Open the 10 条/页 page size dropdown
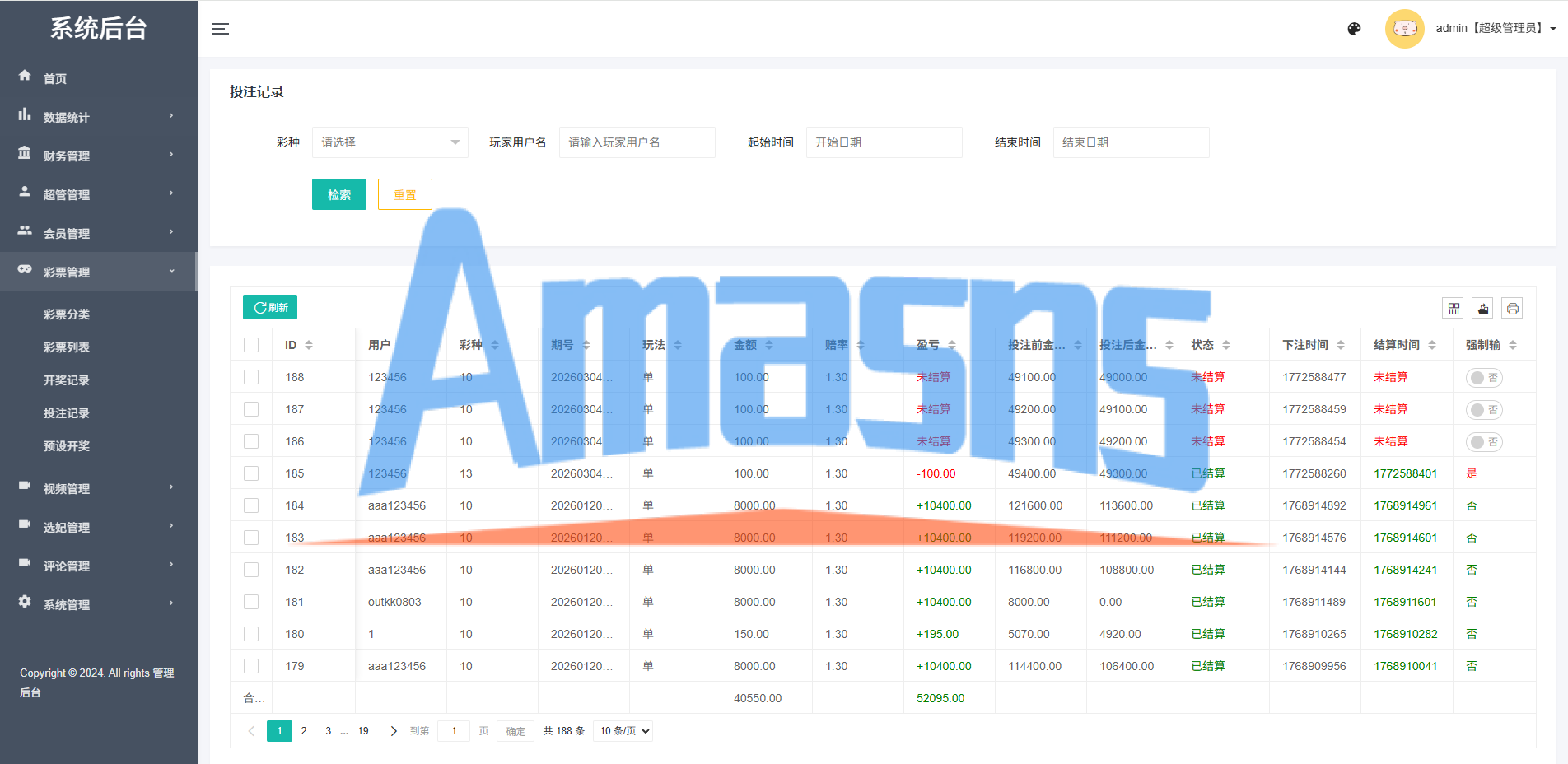The height and width of the screenshot is (764, 1568). pos(623,731)
